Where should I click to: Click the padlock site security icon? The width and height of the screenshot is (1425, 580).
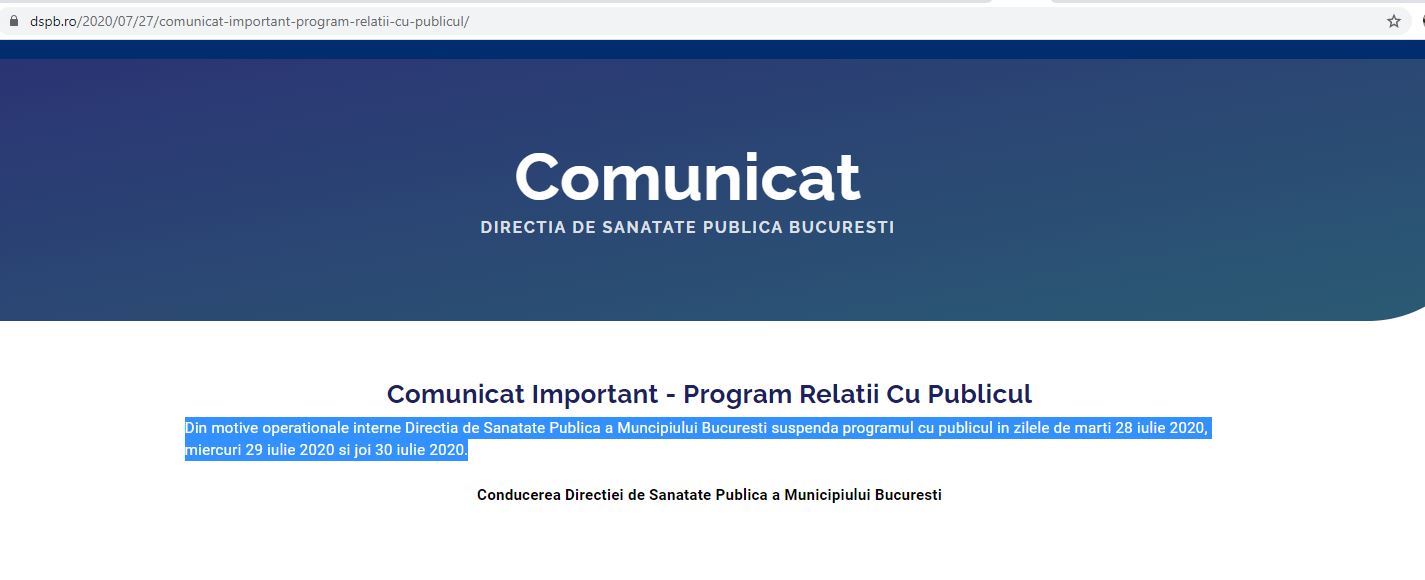[x=14, y=21]
